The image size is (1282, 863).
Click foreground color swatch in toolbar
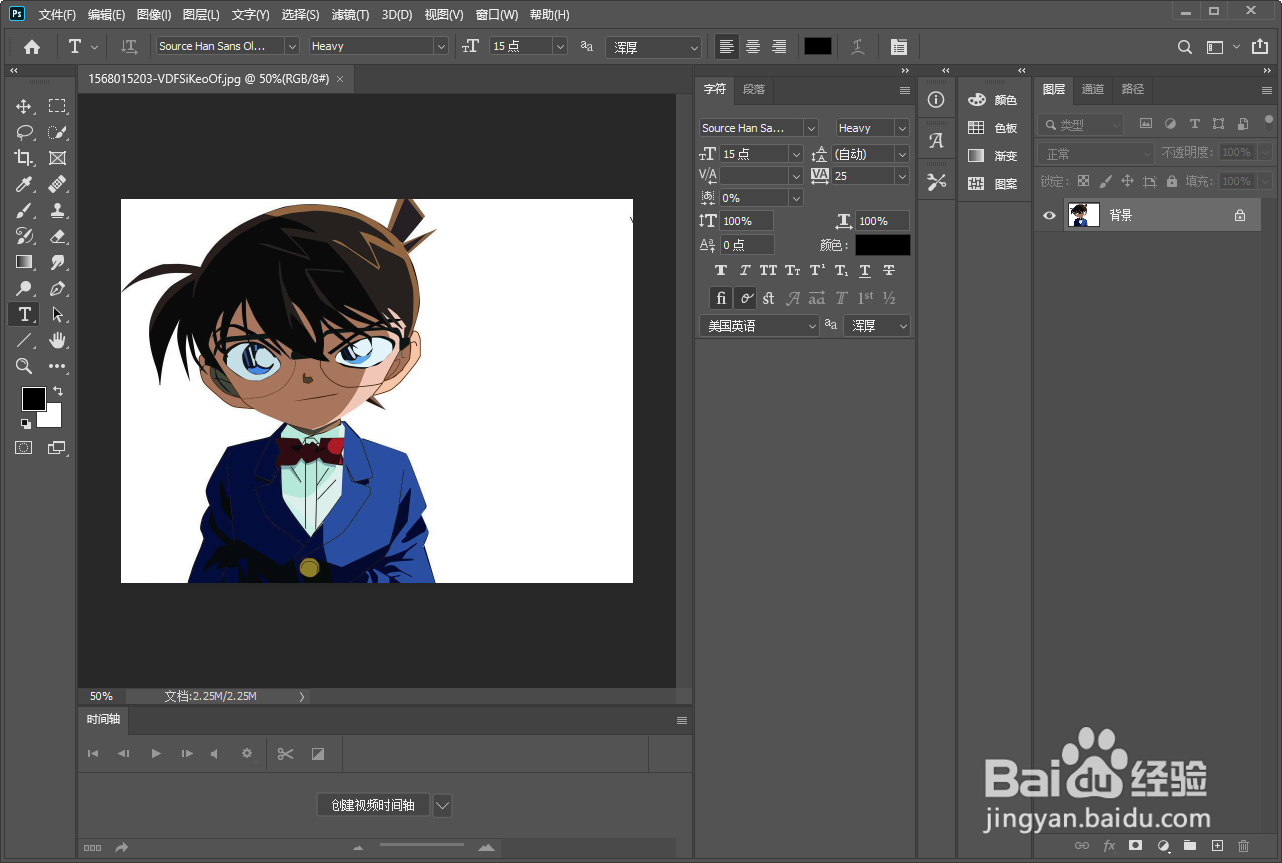coord(33,398)
